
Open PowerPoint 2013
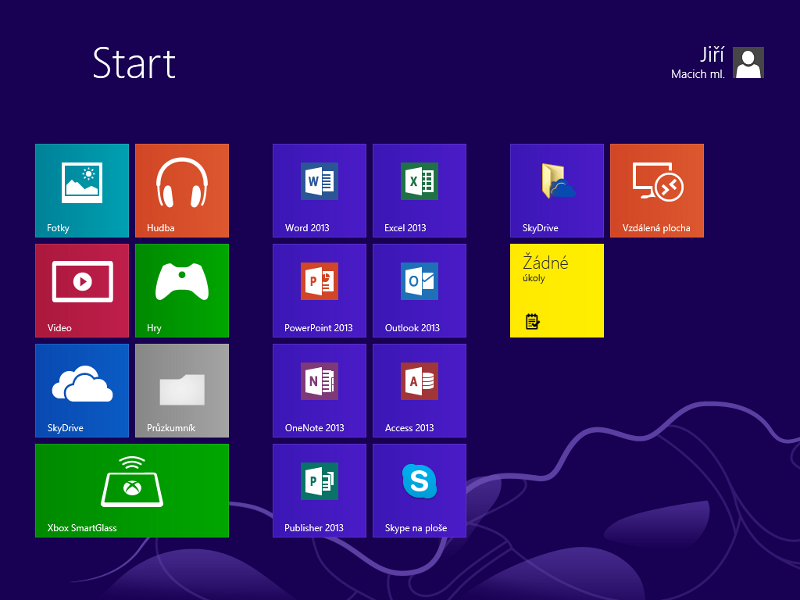click(x=319, y=290)
